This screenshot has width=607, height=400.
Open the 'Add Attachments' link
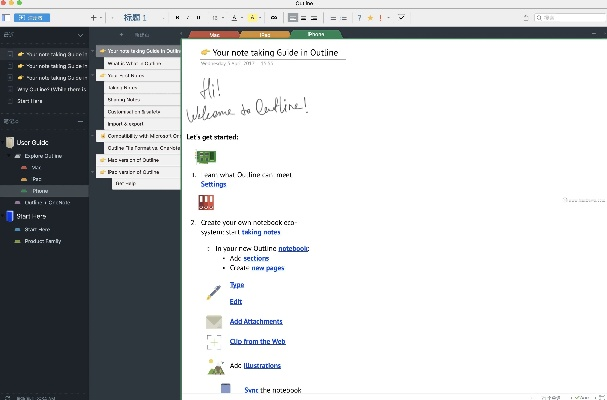(x=256, y=321)
